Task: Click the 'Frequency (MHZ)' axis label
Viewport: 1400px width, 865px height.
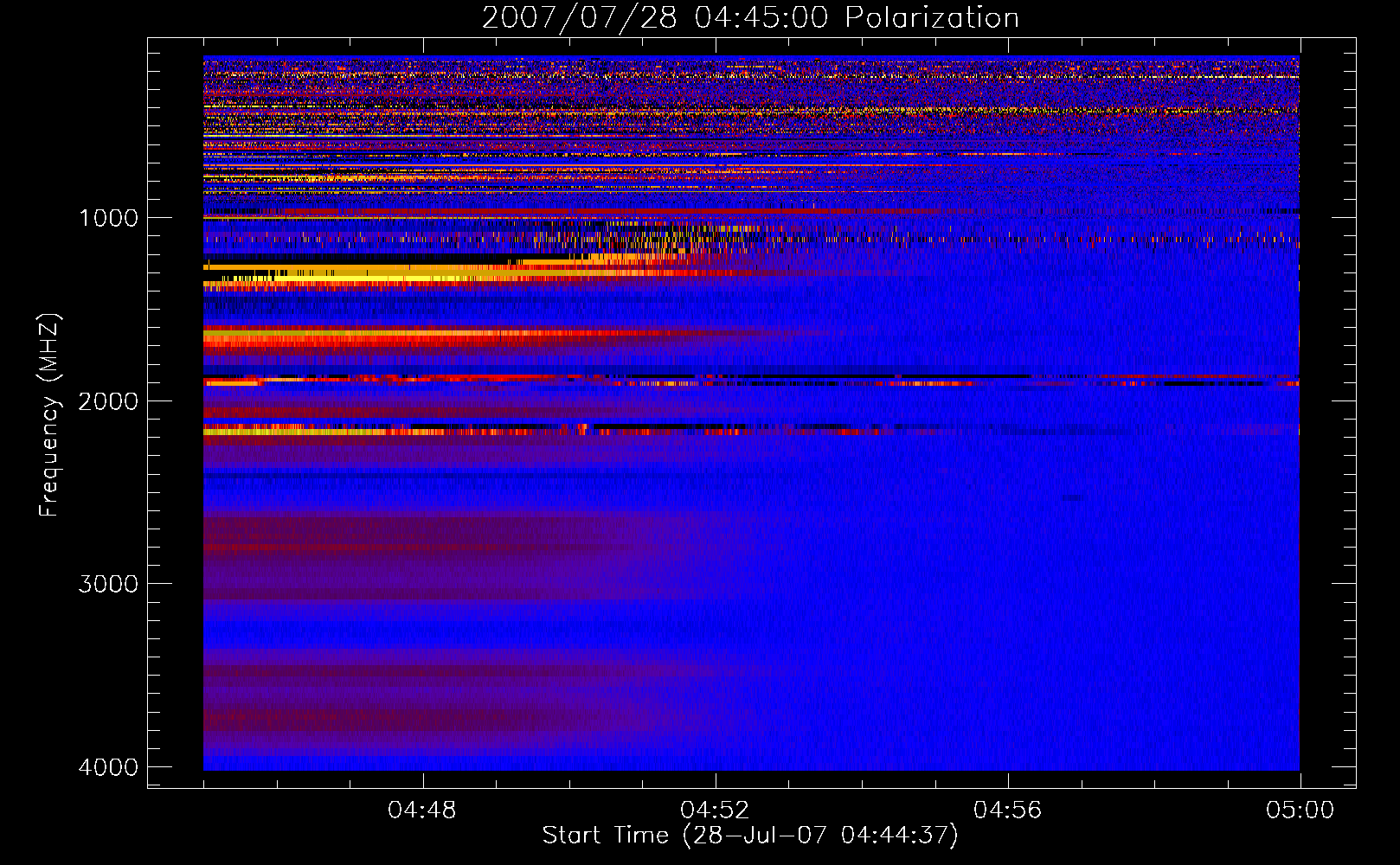Action: [49, 414]
